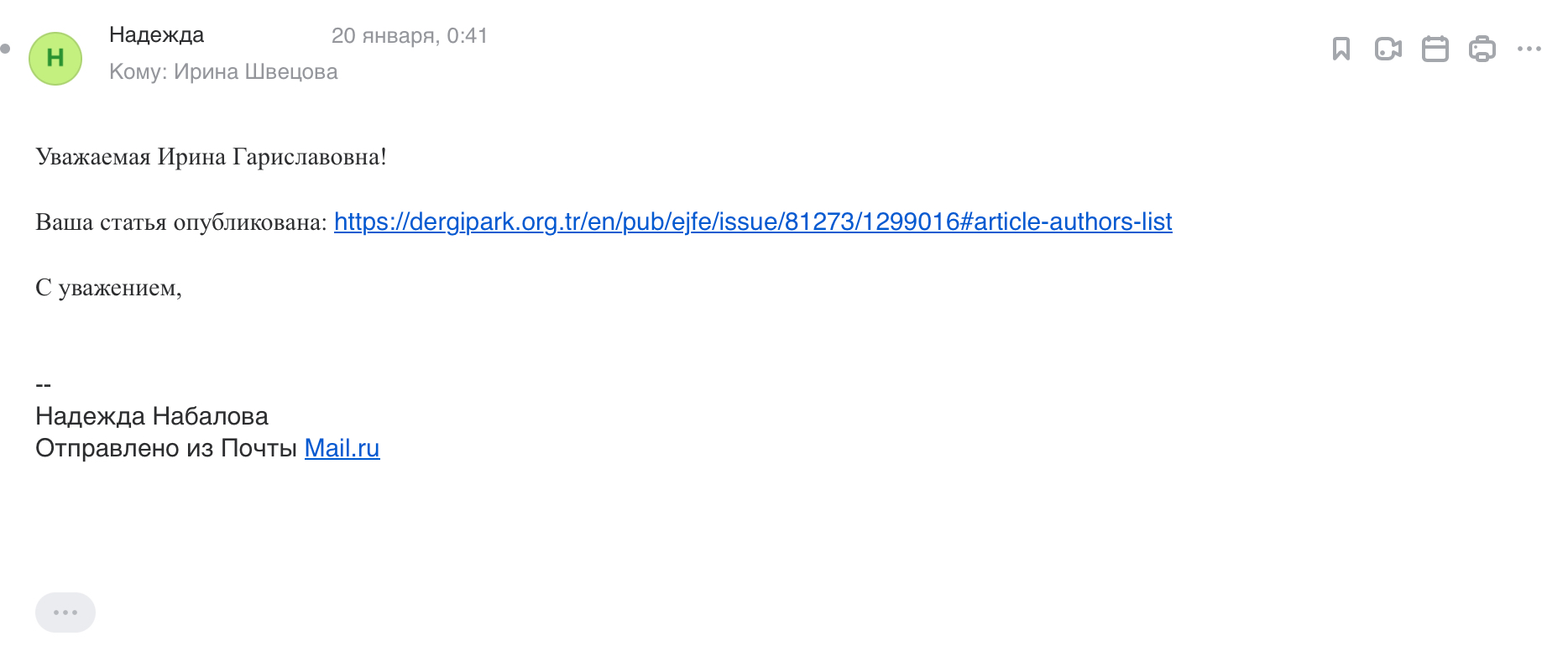
Task: Click the text "Ваша статья опубликована:"
Action: click(x=180, y=222)
